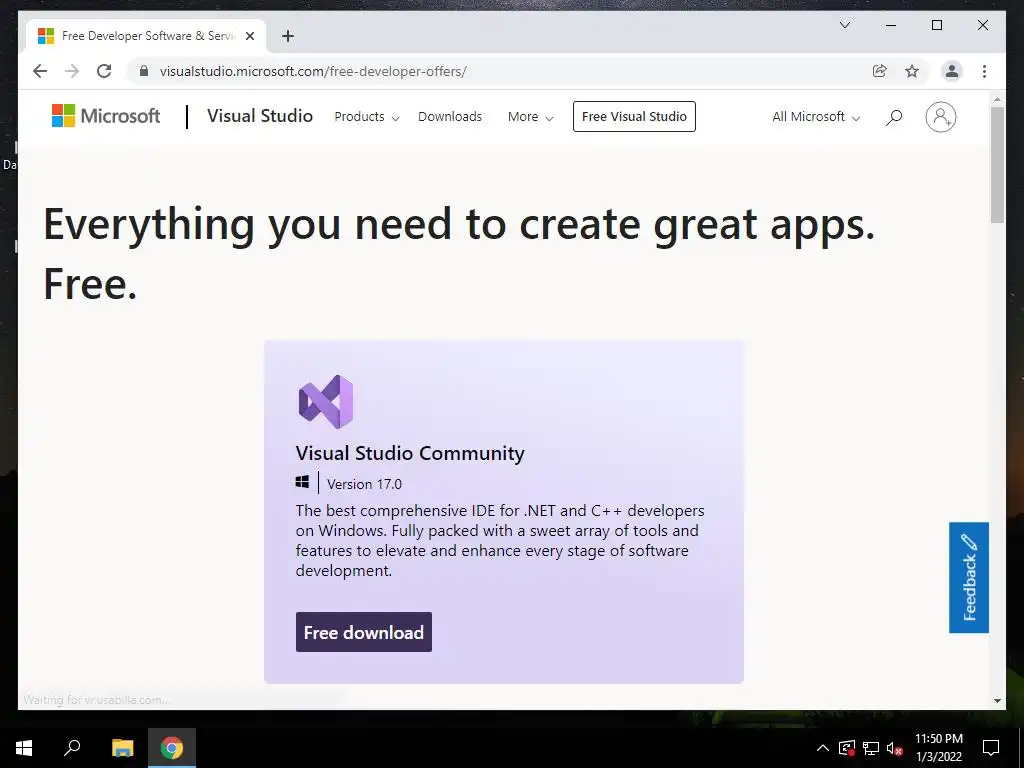Click the Free Visual Studio button
The height and width of the screenshot is (768, 1024).
[x=634, y=116]
